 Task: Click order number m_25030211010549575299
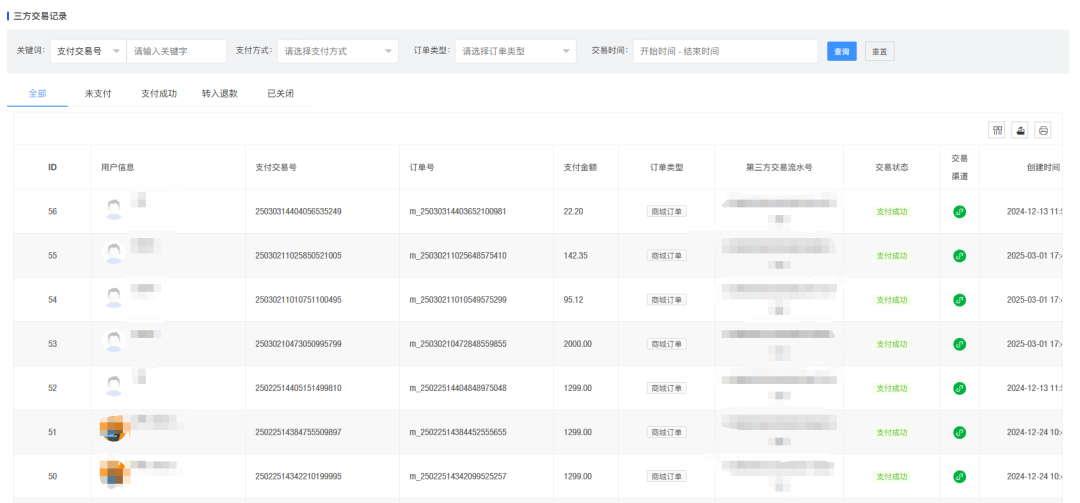click(458, 300)
